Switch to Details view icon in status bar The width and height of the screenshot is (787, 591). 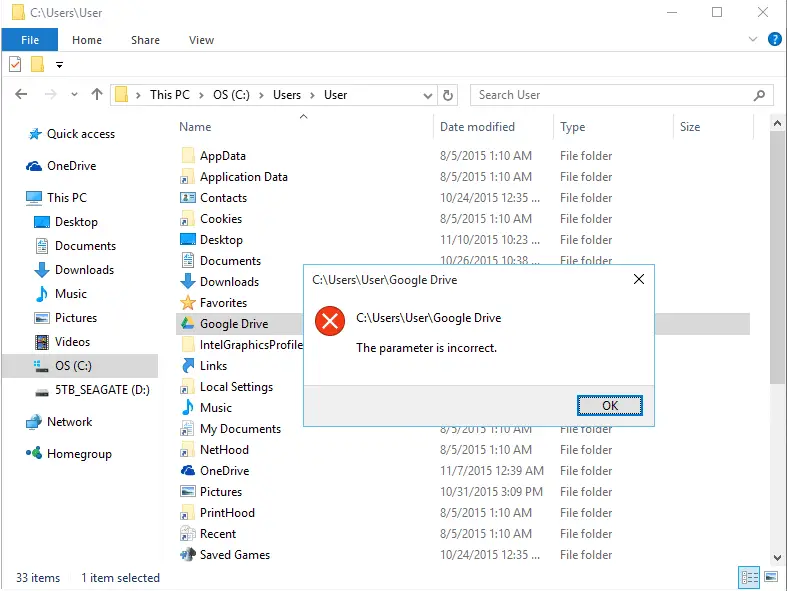[749, 577]
